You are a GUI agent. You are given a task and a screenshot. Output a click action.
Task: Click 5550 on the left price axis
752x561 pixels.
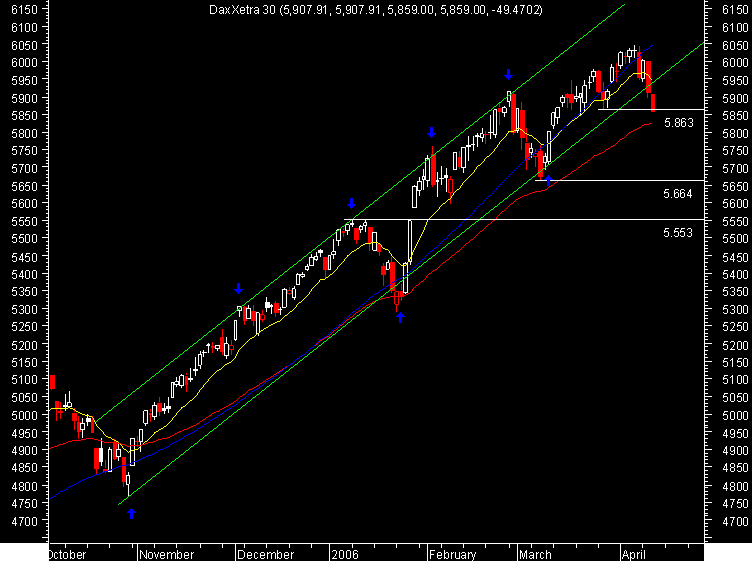[x=24, y=221]
